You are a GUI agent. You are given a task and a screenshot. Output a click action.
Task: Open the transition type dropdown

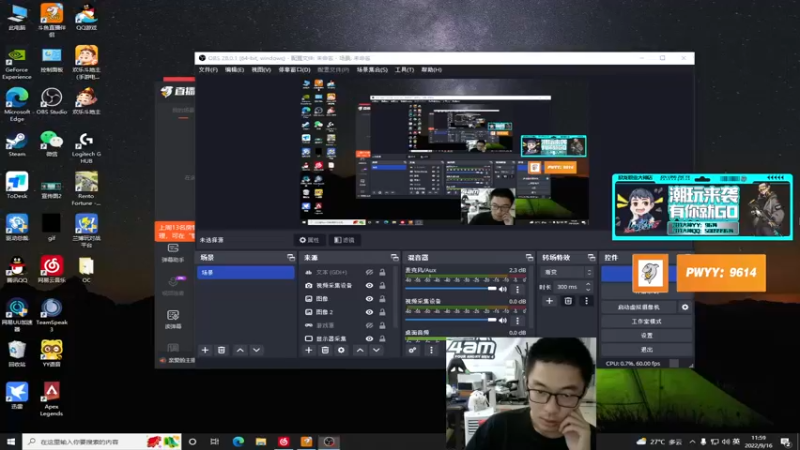click(x=567, y=272)
